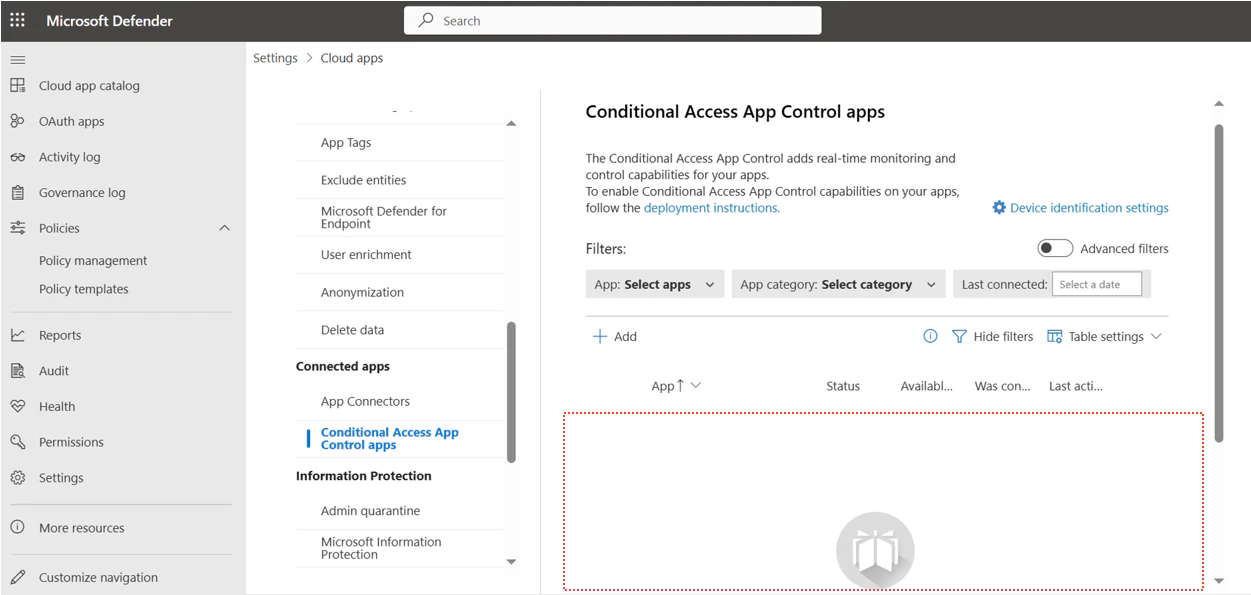Click the OAuth apps icon
Screen dimensions: 1251x595
[18, 121]
